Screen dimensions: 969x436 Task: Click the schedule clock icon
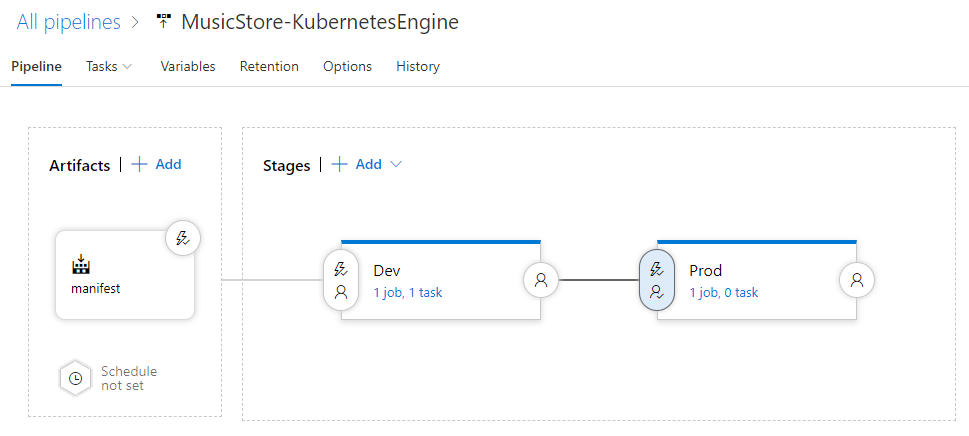(75, 378)
